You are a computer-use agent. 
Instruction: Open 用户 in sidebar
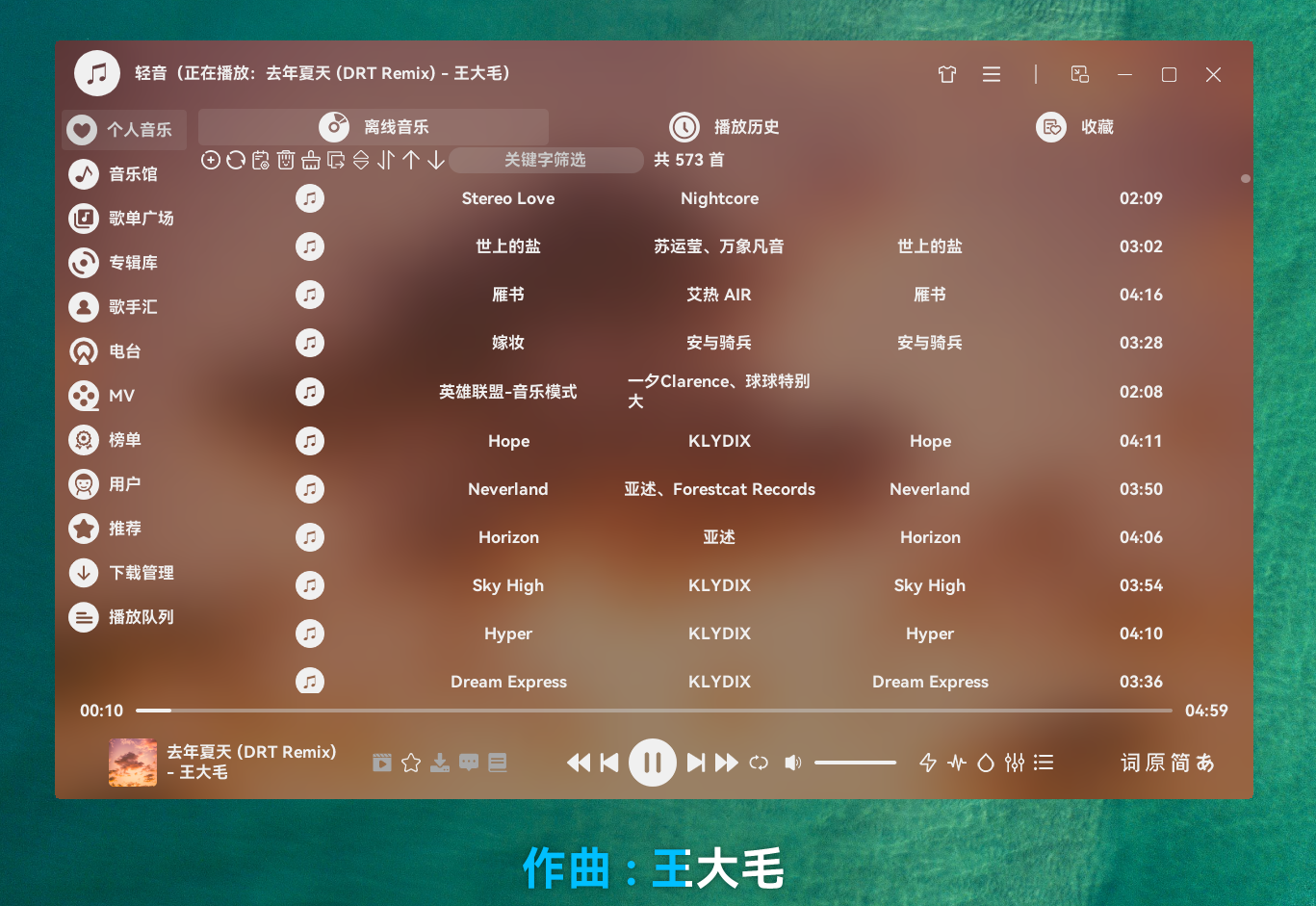tap(124, 484)
